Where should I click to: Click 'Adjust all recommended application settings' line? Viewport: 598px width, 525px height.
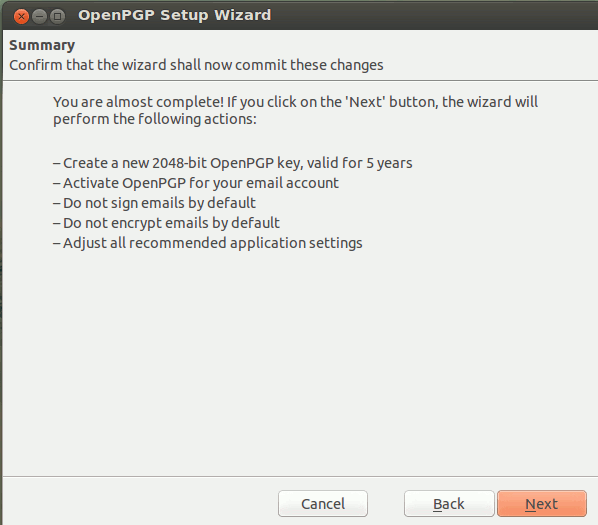207,243
